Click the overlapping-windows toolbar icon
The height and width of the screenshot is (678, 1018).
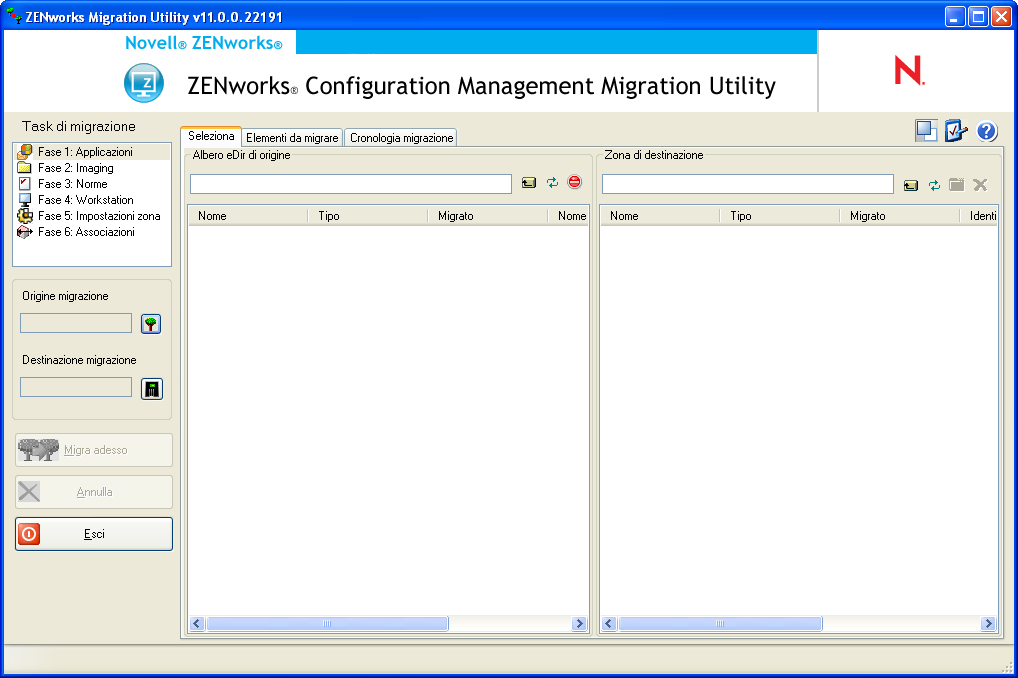925,130
